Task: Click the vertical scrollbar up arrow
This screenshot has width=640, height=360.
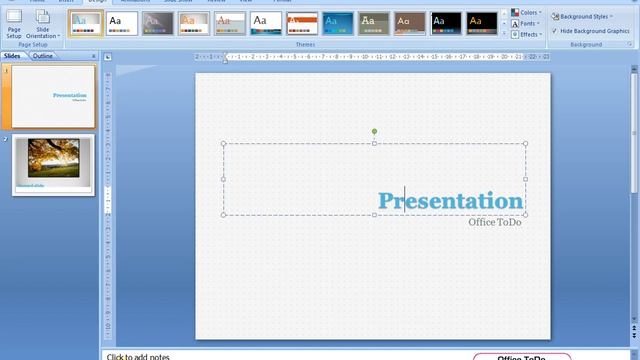Action: coord(634,69)
